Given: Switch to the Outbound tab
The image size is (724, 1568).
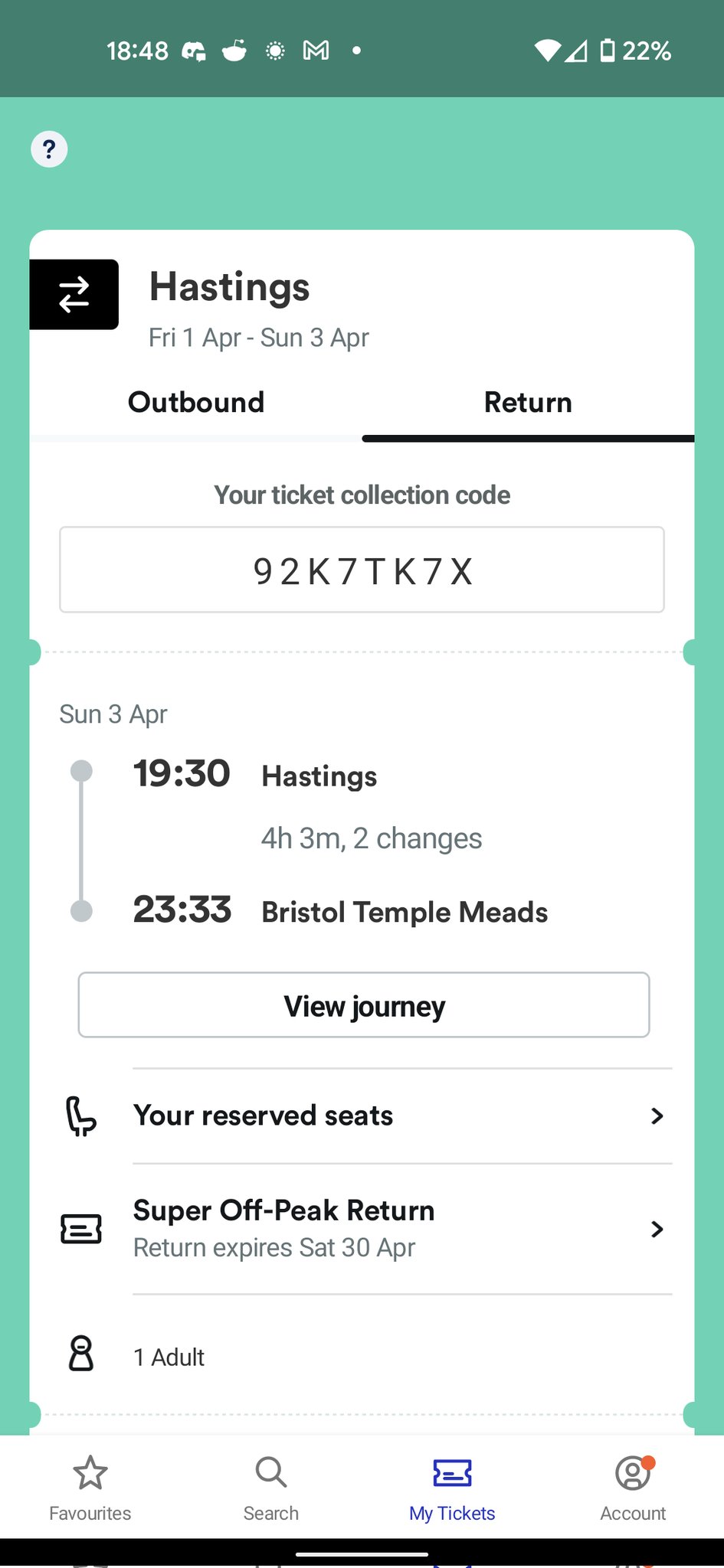Looking at the screenshot, I should (x=196, y=403).
